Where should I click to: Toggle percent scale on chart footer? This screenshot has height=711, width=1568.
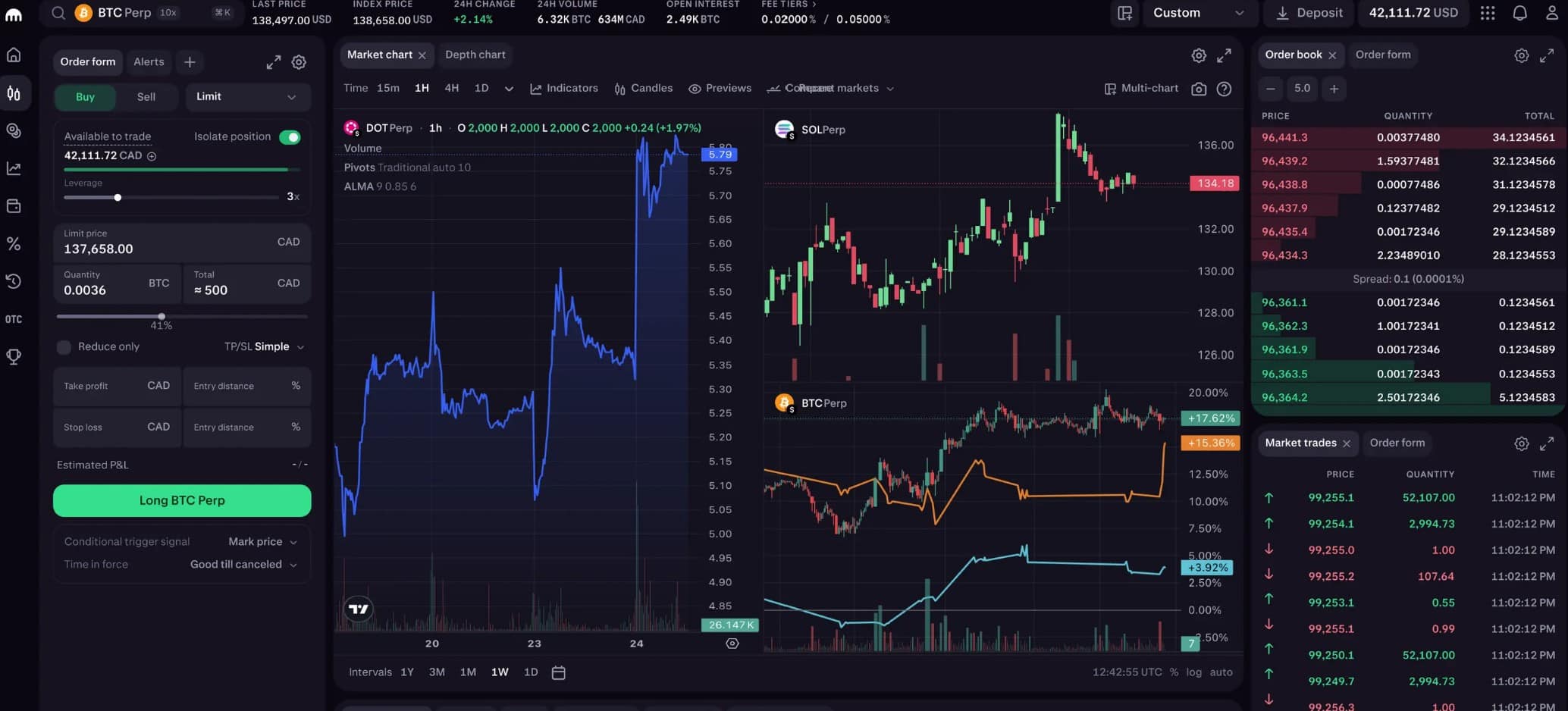pos(1174,672)
